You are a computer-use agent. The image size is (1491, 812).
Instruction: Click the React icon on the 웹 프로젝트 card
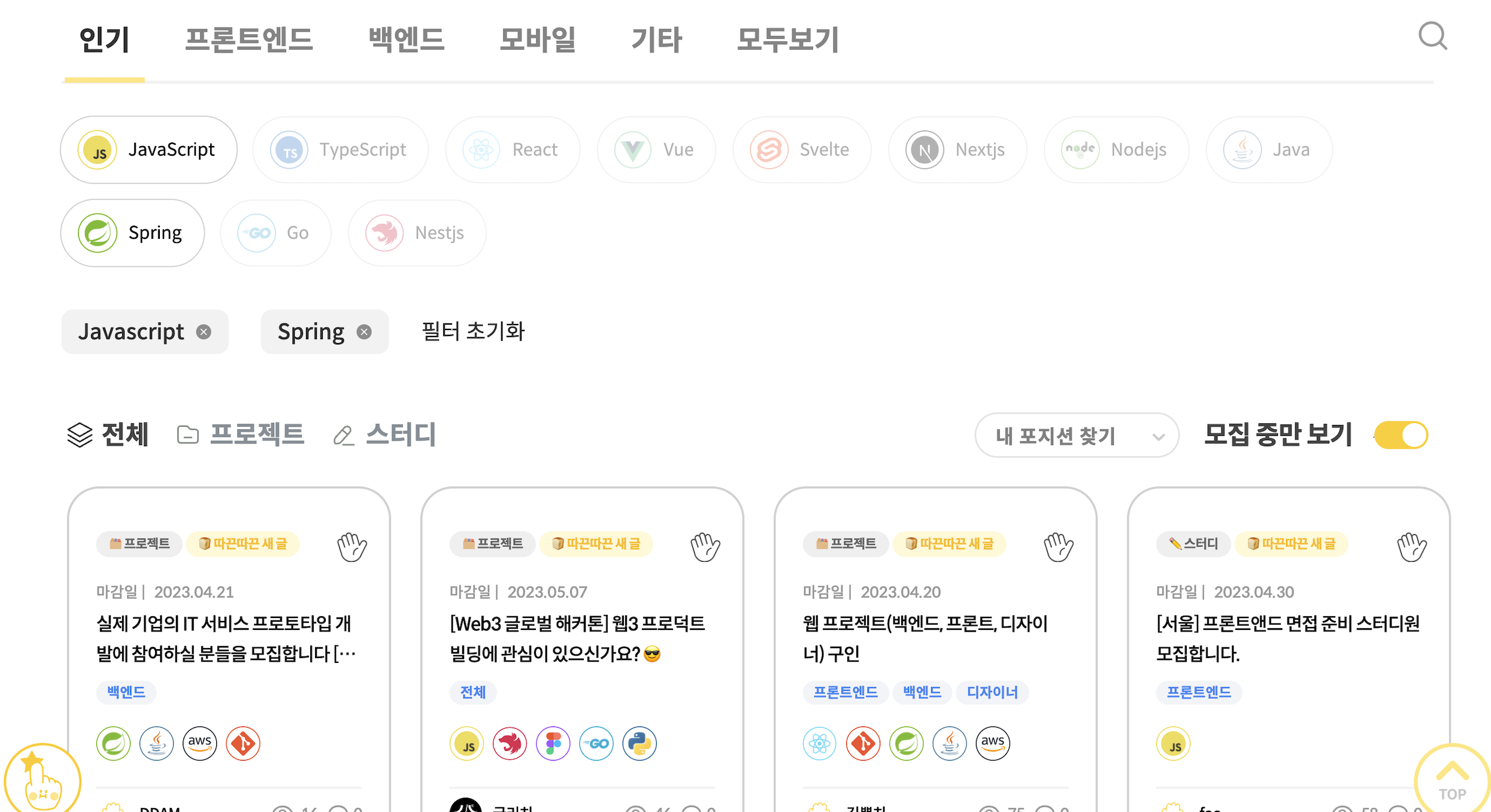click(819, 743)
